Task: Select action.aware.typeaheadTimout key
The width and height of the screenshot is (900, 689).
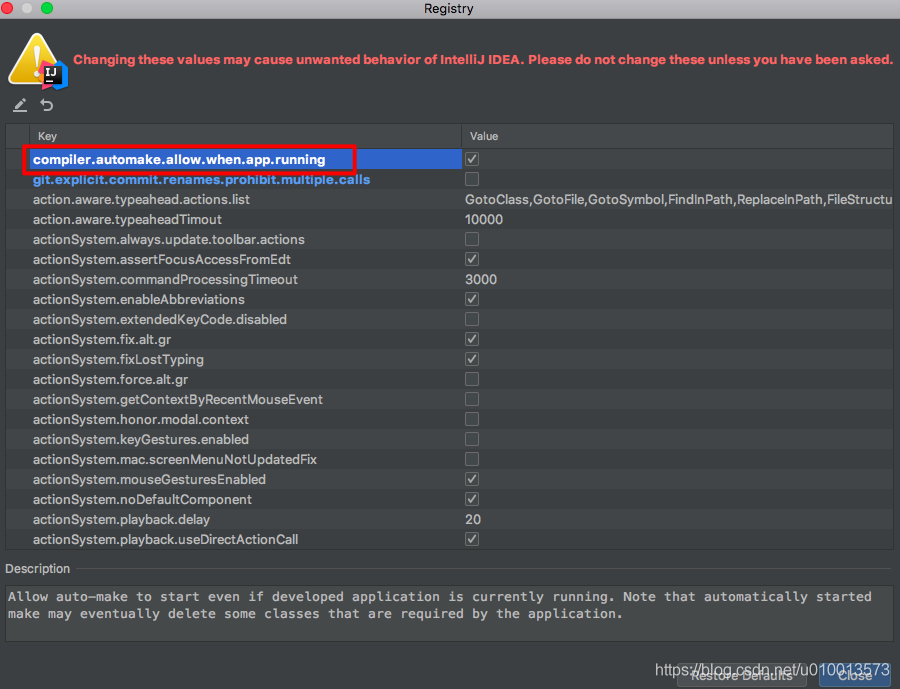Action: point(127,219)
